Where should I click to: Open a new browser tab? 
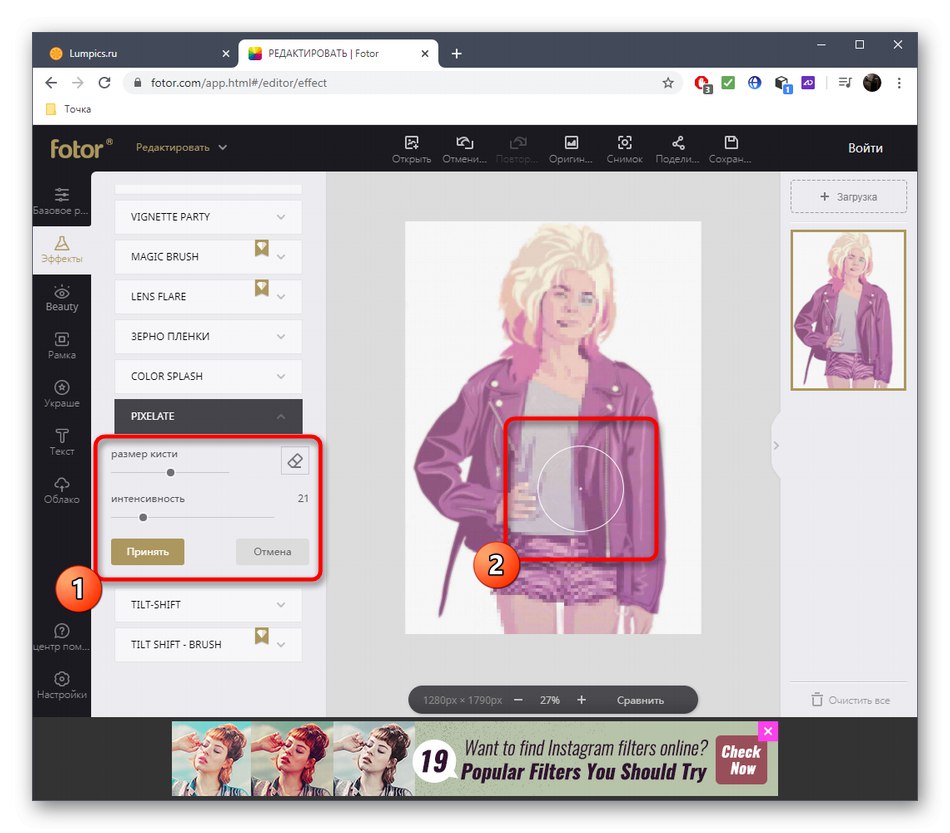pos(456,54)
